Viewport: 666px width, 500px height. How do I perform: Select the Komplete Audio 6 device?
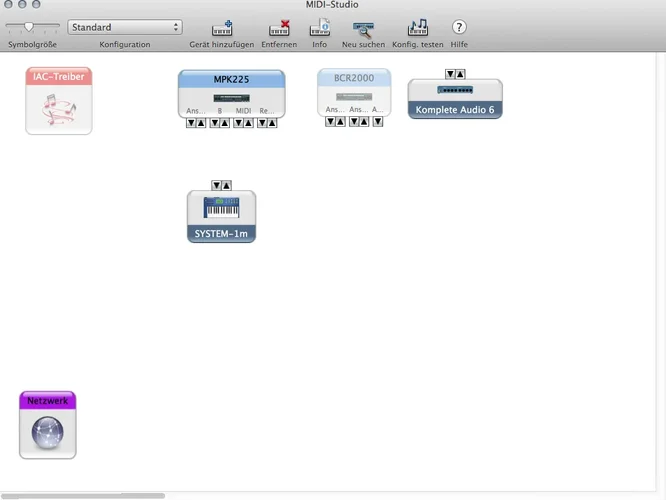click(x=455, y=99)
